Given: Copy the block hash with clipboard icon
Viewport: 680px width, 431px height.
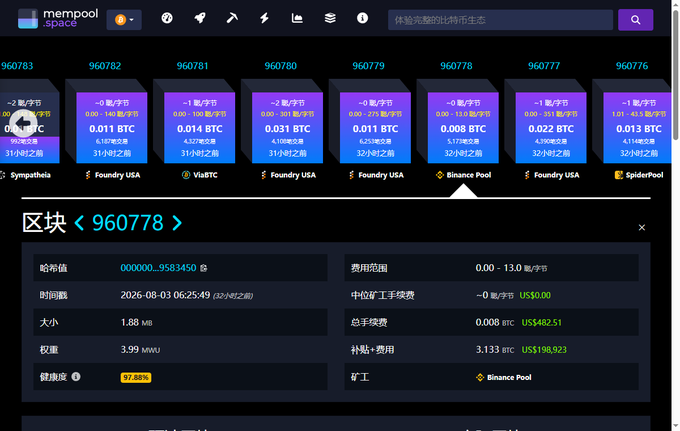Looking at the screenshot, I should 203,268.
